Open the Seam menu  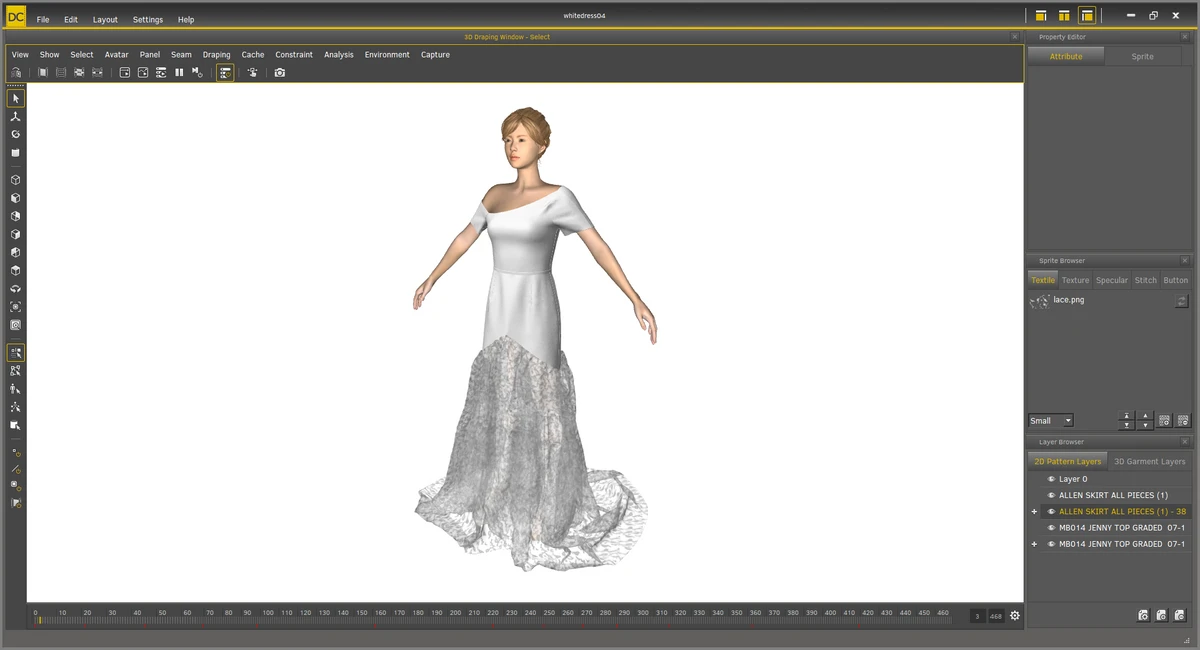click(181, 55)
